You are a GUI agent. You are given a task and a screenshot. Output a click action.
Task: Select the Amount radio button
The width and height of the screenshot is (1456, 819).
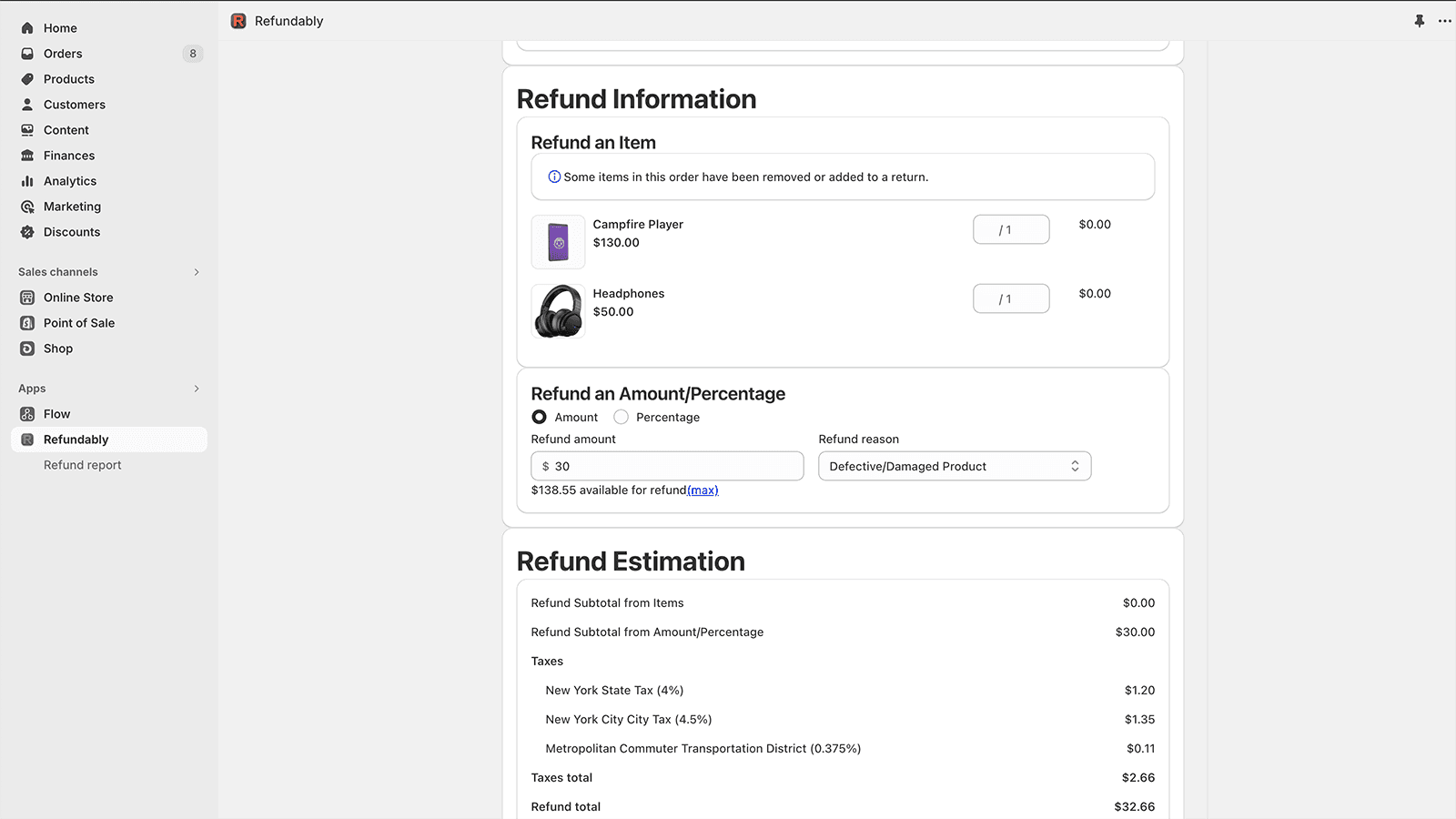coord(540,417)
